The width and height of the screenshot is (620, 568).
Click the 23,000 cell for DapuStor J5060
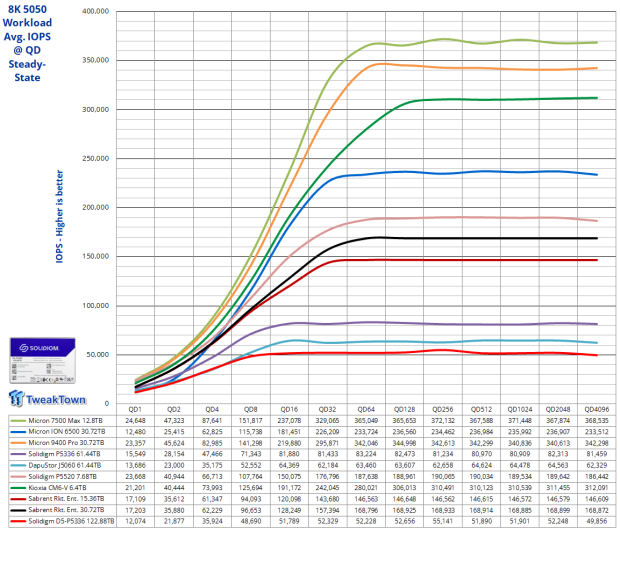pyautogui.click(x=174, y=466)
